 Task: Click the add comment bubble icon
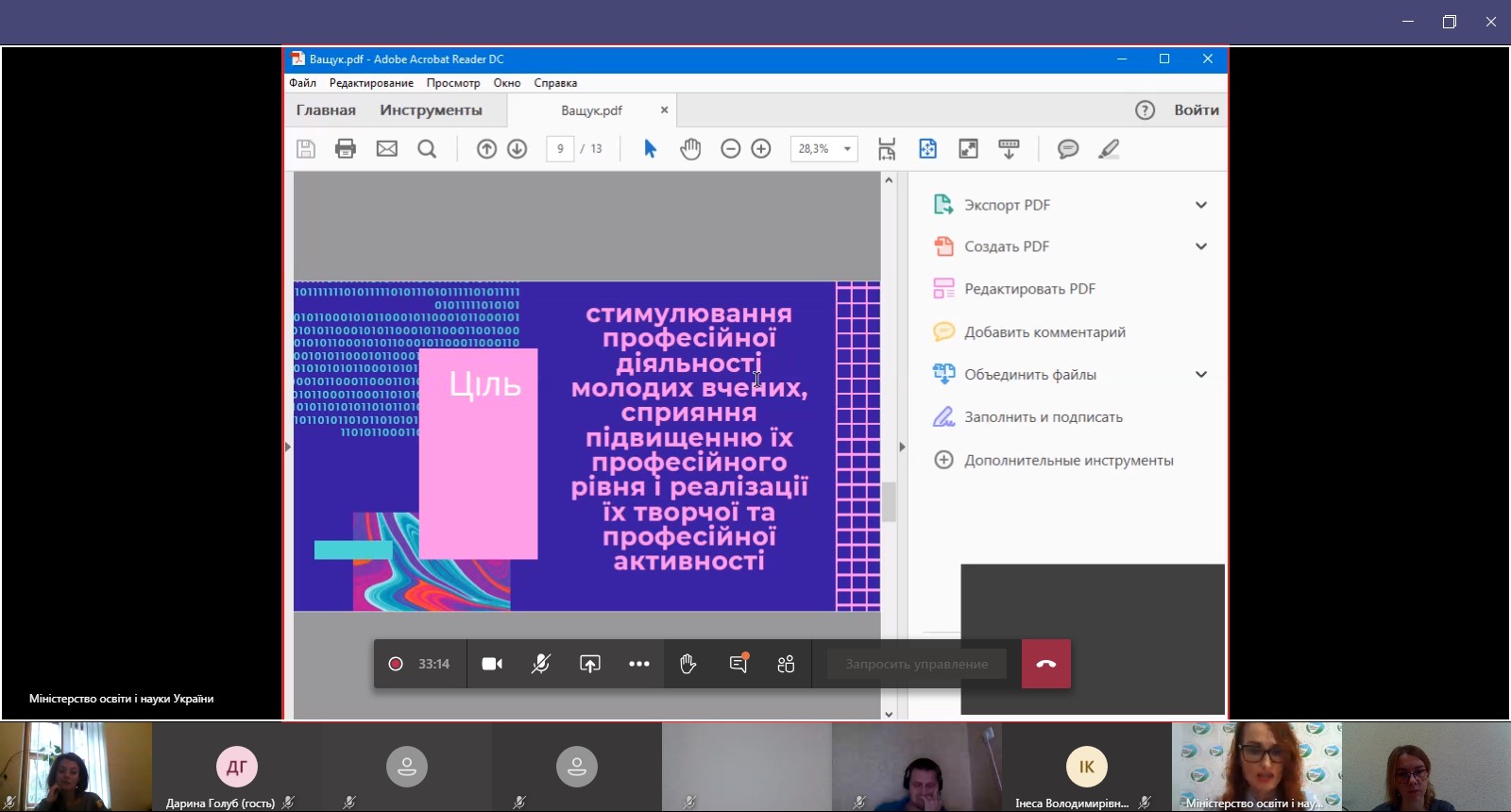click(1068, 149)
